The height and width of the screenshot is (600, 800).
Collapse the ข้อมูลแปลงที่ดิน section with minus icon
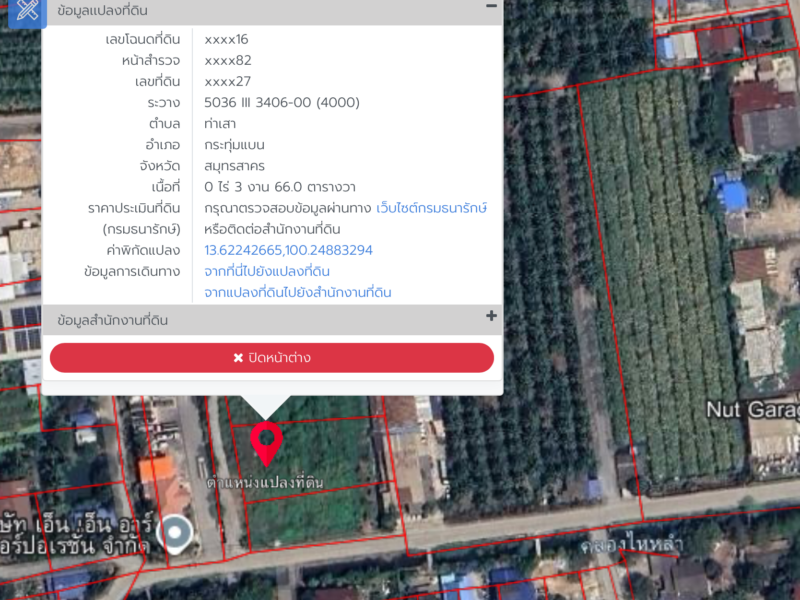pos(491,6)
